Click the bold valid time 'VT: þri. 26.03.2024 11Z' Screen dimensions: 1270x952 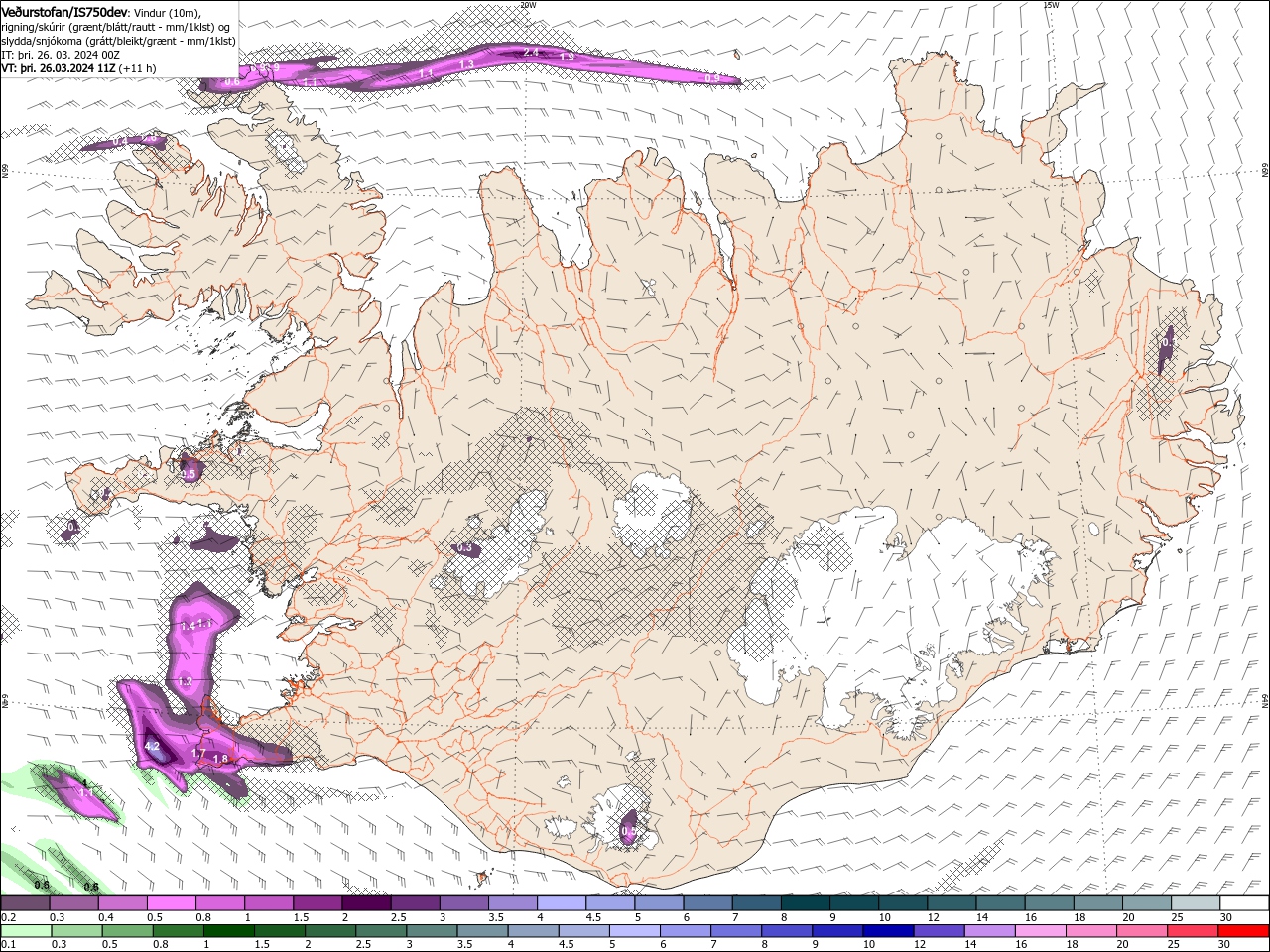point(59,68)
